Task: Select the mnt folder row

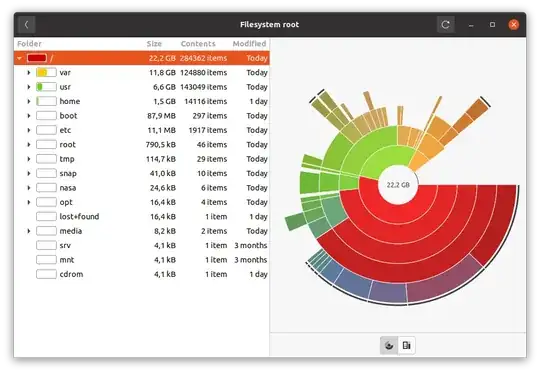Action: coord(142,260)
